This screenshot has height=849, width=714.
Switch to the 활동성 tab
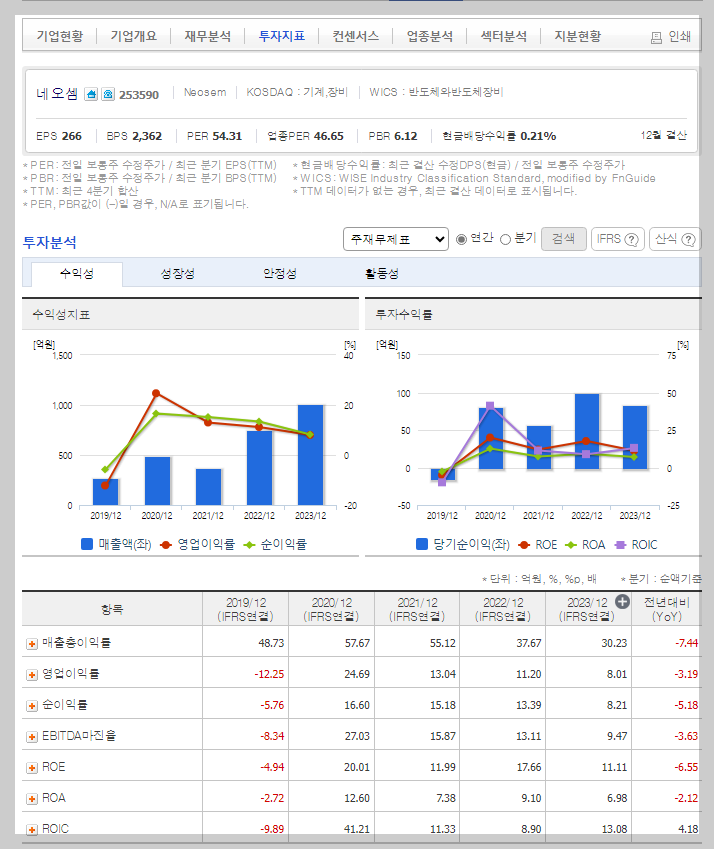382,274
